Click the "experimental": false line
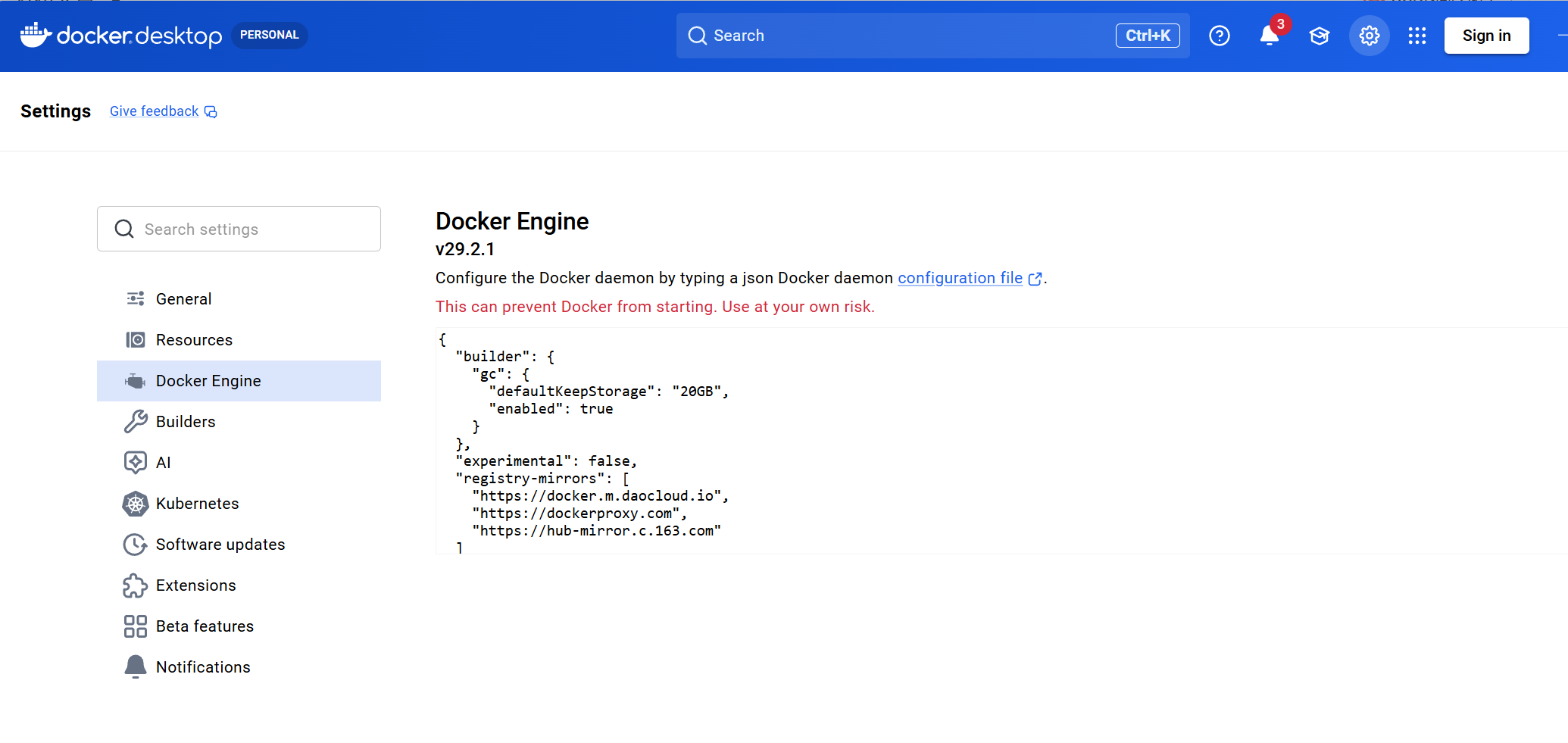This screenshot has height=743, width=1568. tap(546, 461)
